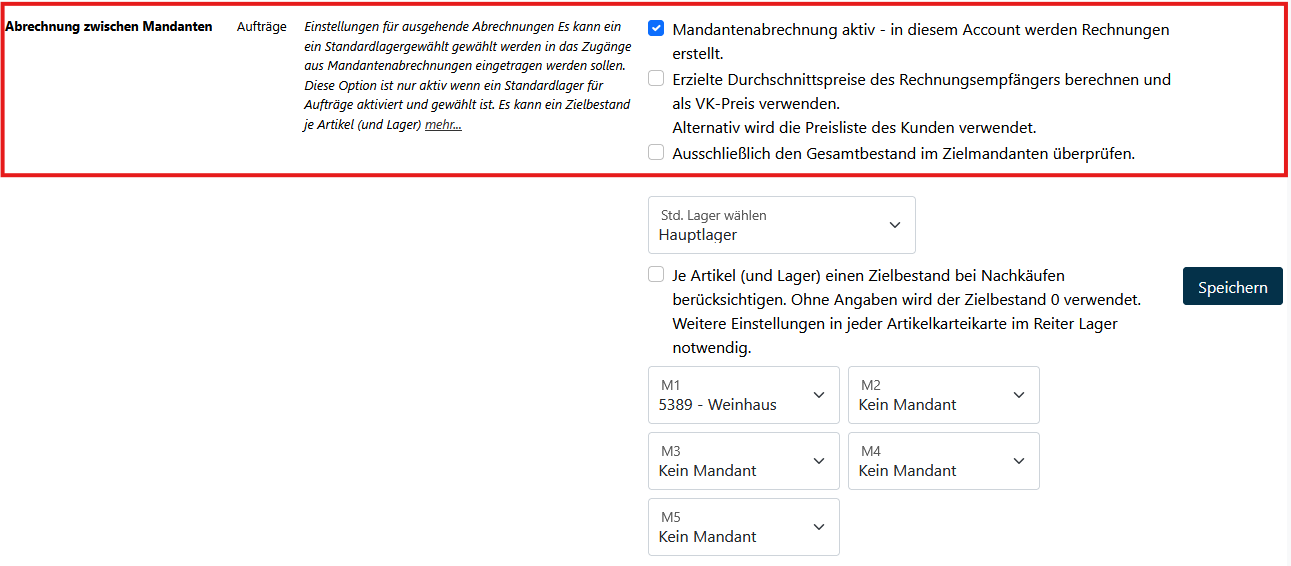Click the Aufträge category label

click(263, 27)
